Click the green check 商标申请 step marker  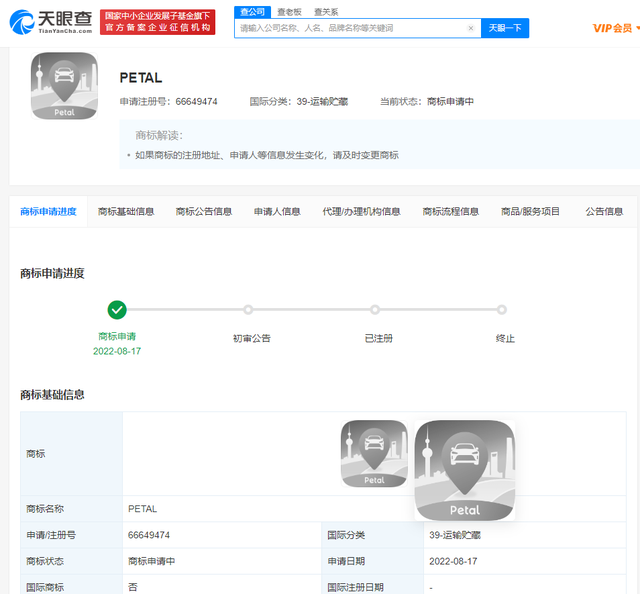point(117,310)
